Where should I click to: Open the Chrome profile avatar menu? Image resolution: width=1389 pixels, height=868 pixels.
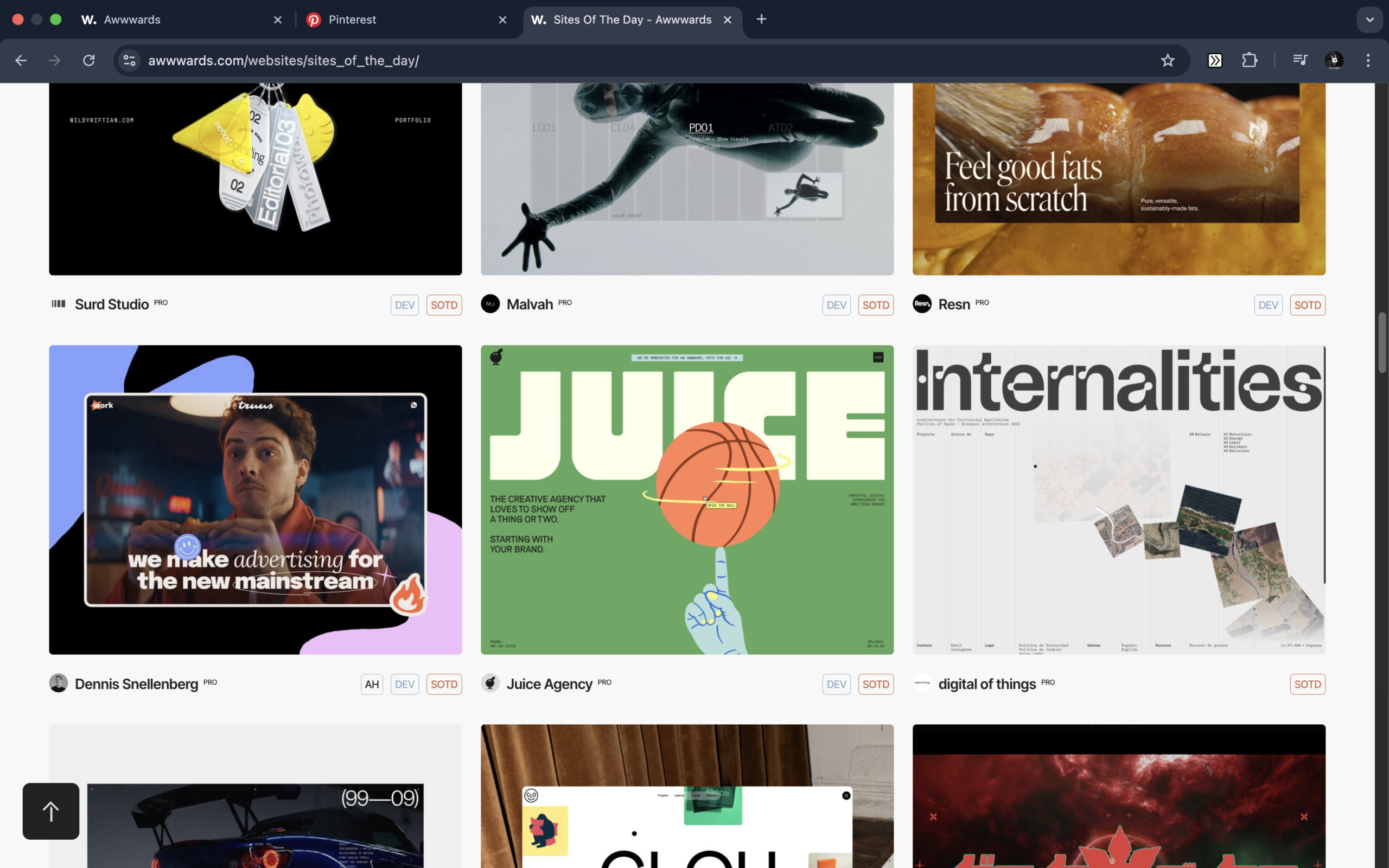coord(1334,60)
